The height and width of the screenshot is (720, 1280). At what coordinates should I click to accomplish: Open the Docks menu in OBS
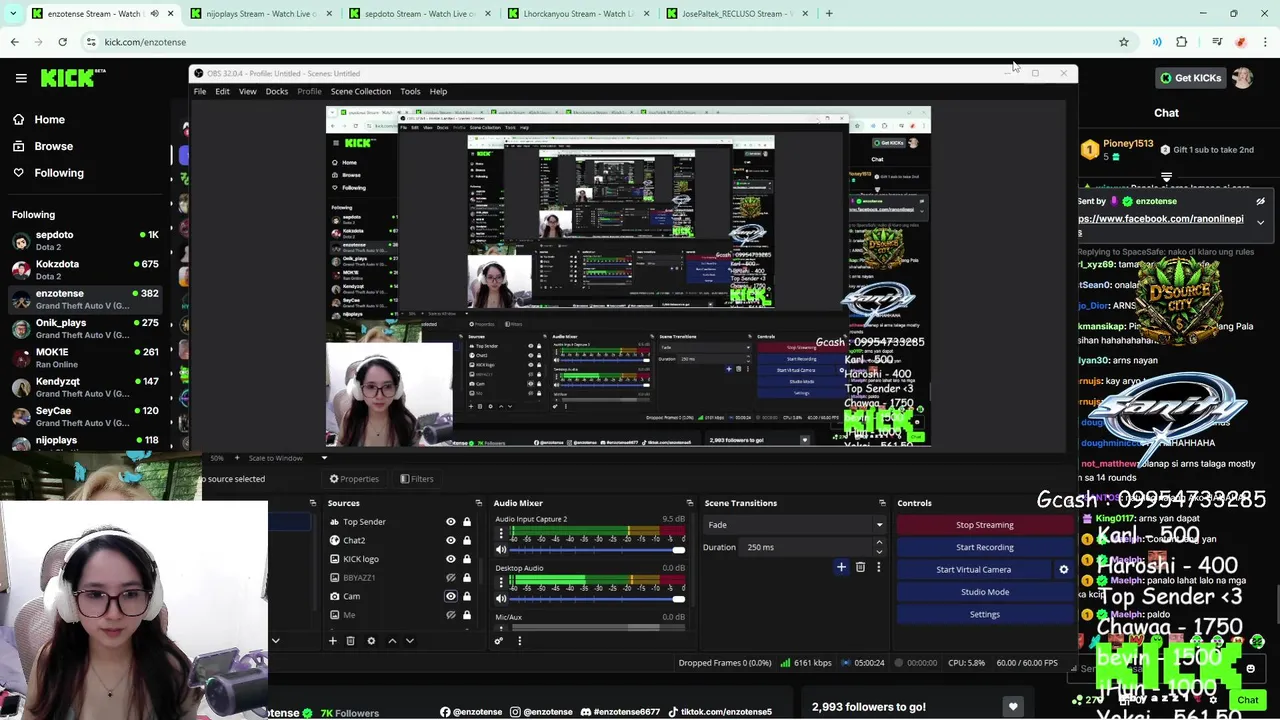(277, 91)
